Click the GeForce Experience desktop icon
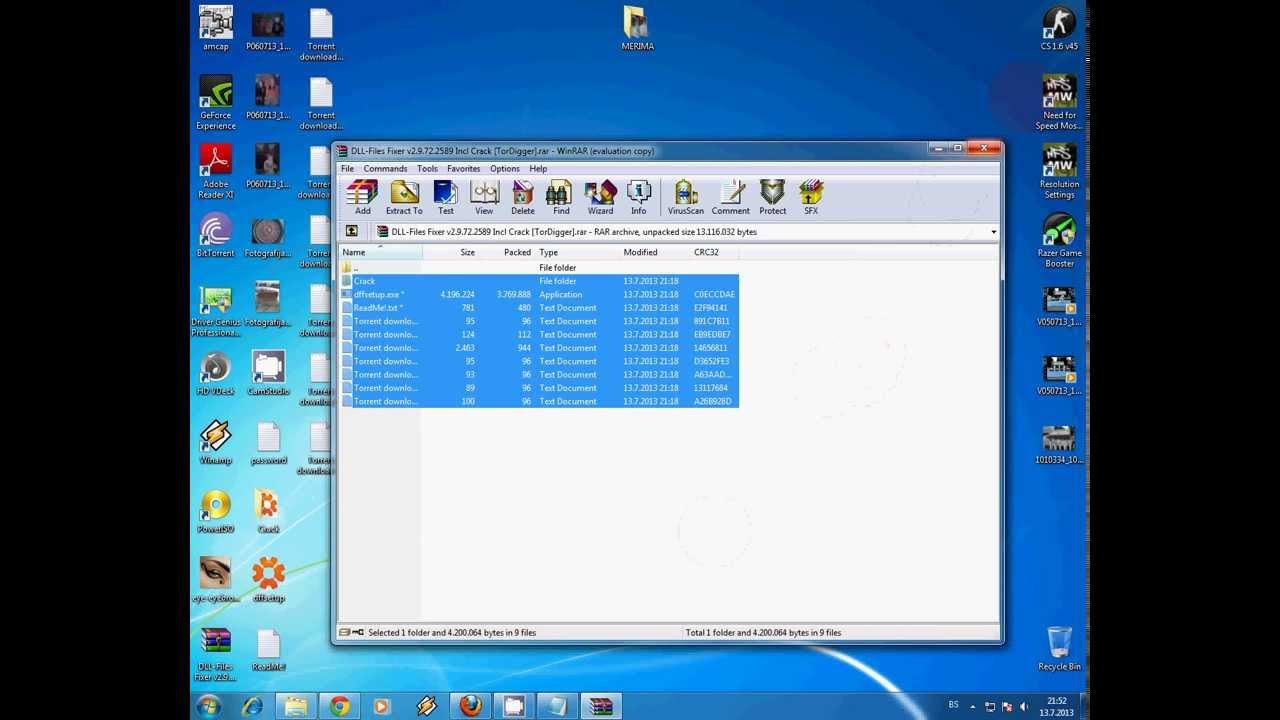 [x=216, y=103]
